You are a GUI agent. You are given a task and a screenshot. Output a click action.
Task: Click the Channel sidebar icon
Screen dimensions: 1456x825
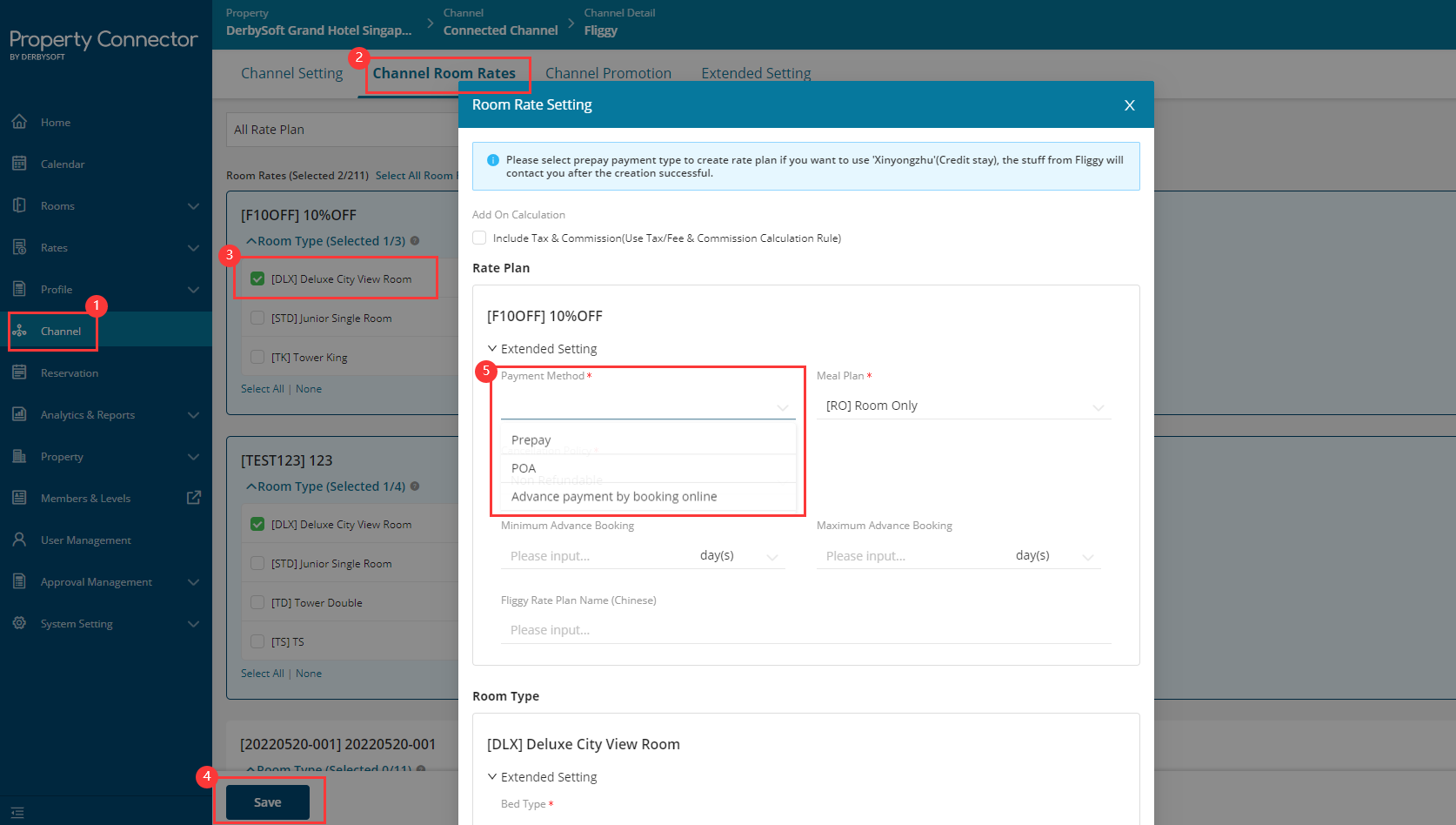click(x=19, y=331)
